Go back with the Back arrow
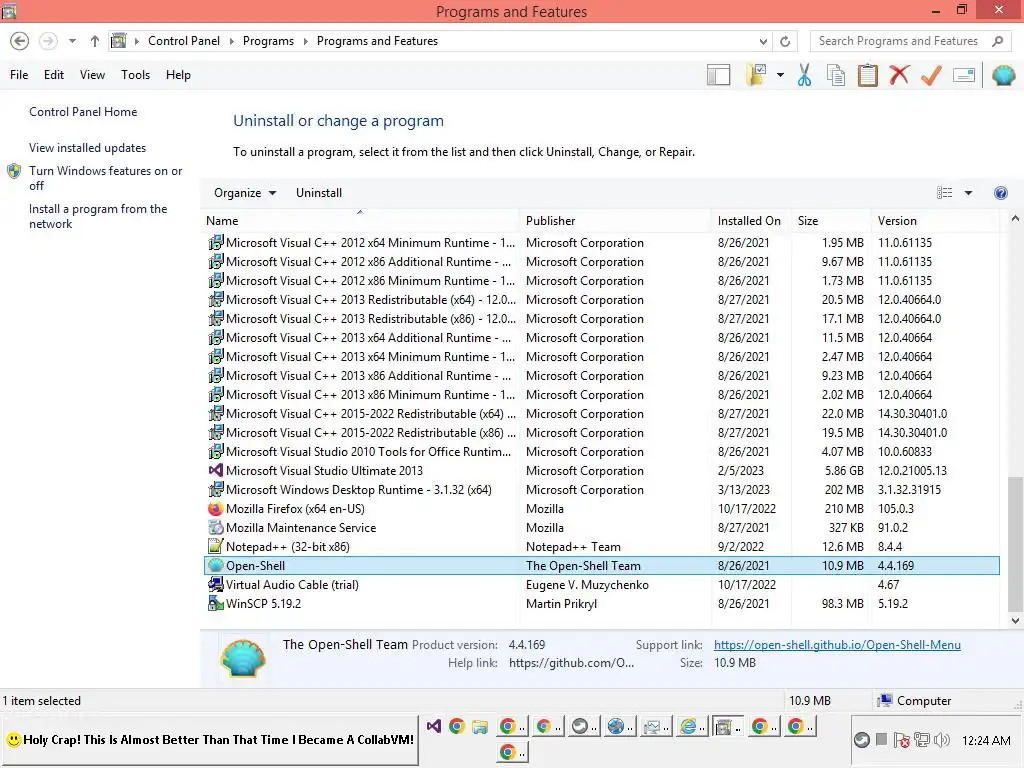 click(20, 41)
